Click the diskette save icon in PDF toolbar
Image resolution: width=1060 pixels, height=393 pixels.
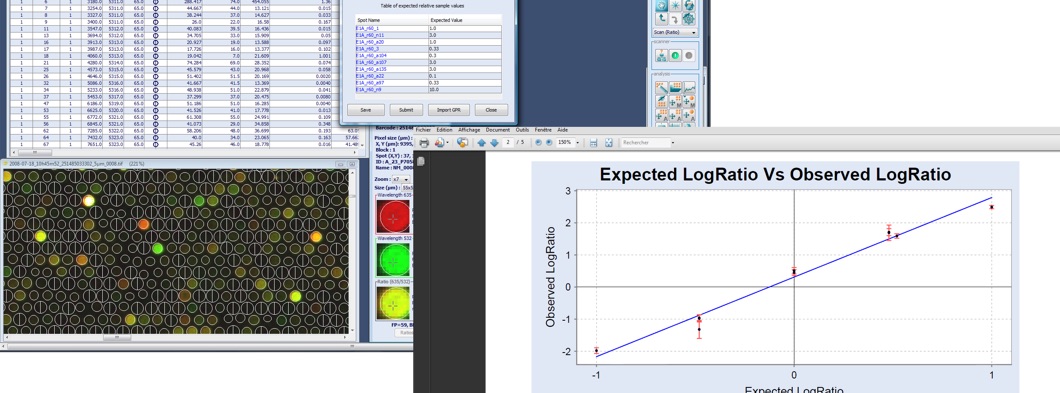pyautogui.click(x=593, y=143)
